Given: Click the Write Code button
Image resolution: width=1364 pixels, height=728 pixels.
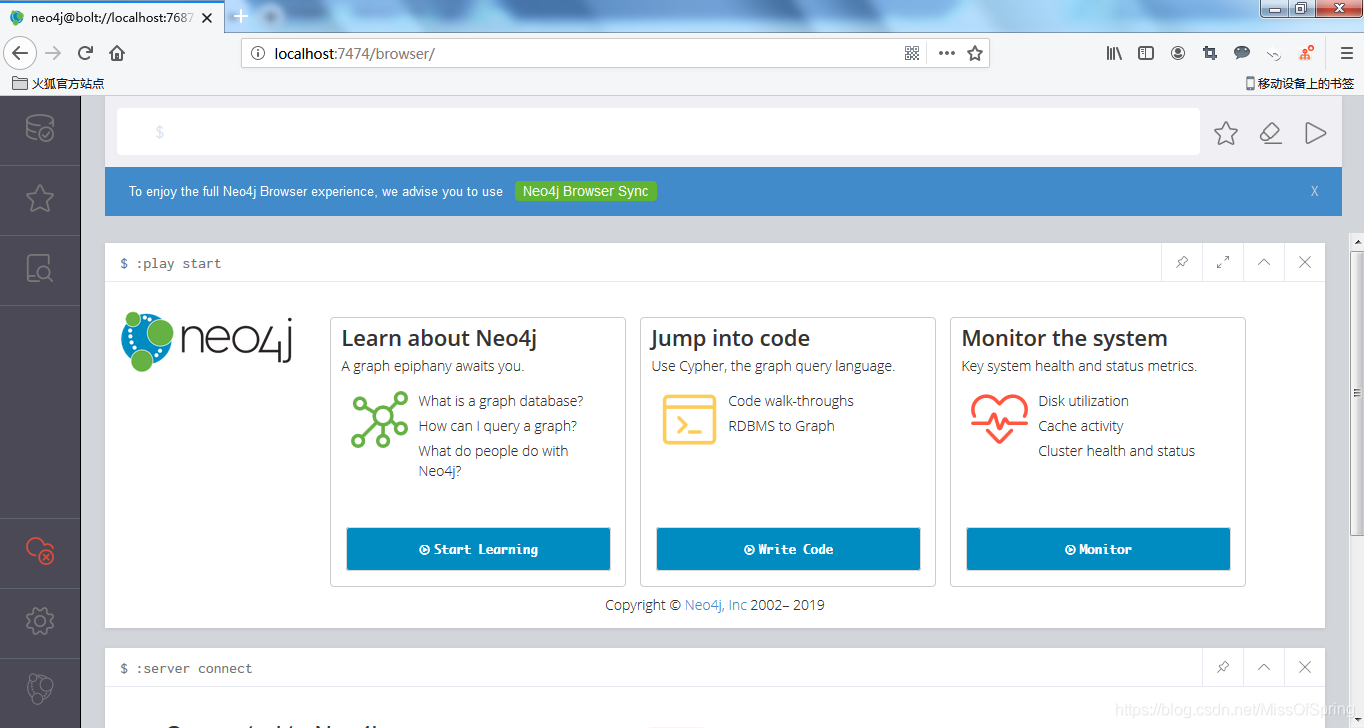Looking at the screenshot, I should (788, 549).
